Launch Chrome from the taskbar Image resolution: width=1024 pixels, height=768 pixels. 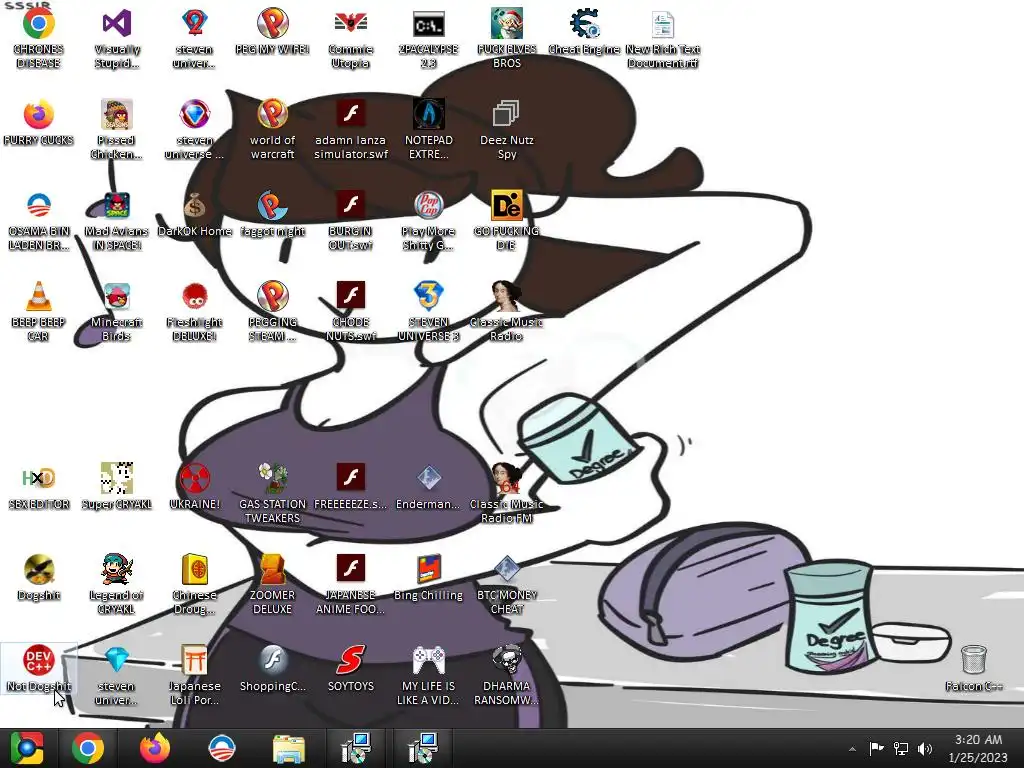click(88, 748)
